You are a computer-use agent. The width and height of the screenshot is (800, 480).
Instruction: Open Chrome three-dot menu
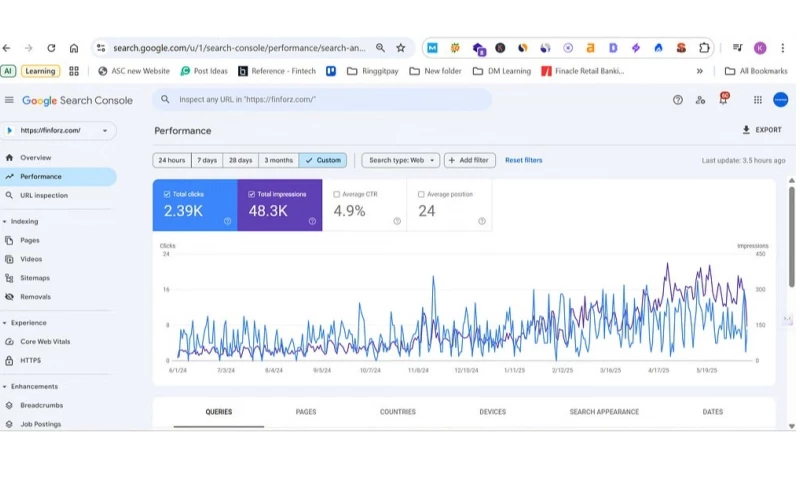click(x=783, y=48)
